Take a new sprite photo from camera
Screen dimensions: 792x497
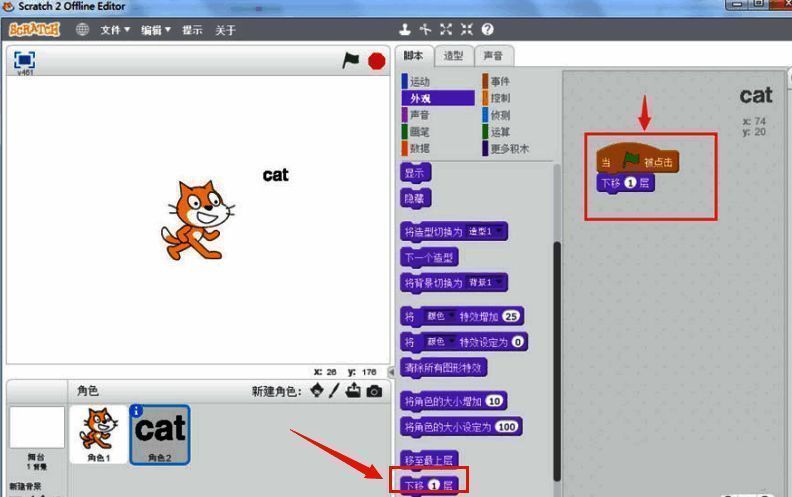[374, 391]
